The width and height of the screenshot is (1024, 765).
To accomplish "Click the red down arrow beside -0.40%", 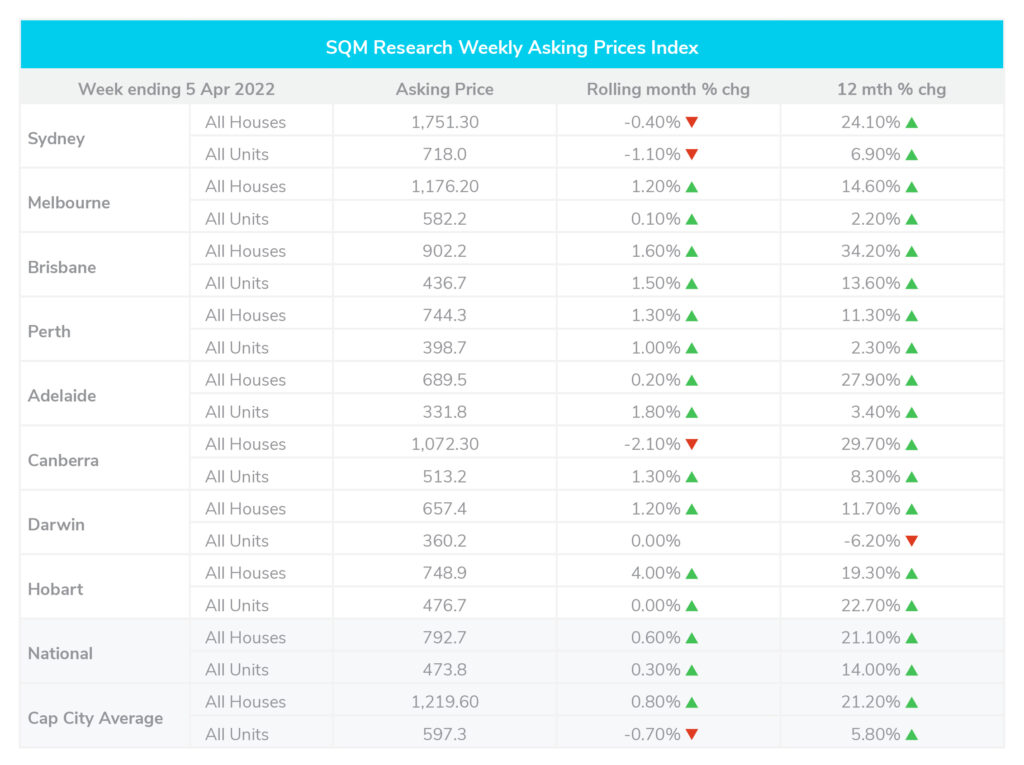I will click(x=692, y=122).
